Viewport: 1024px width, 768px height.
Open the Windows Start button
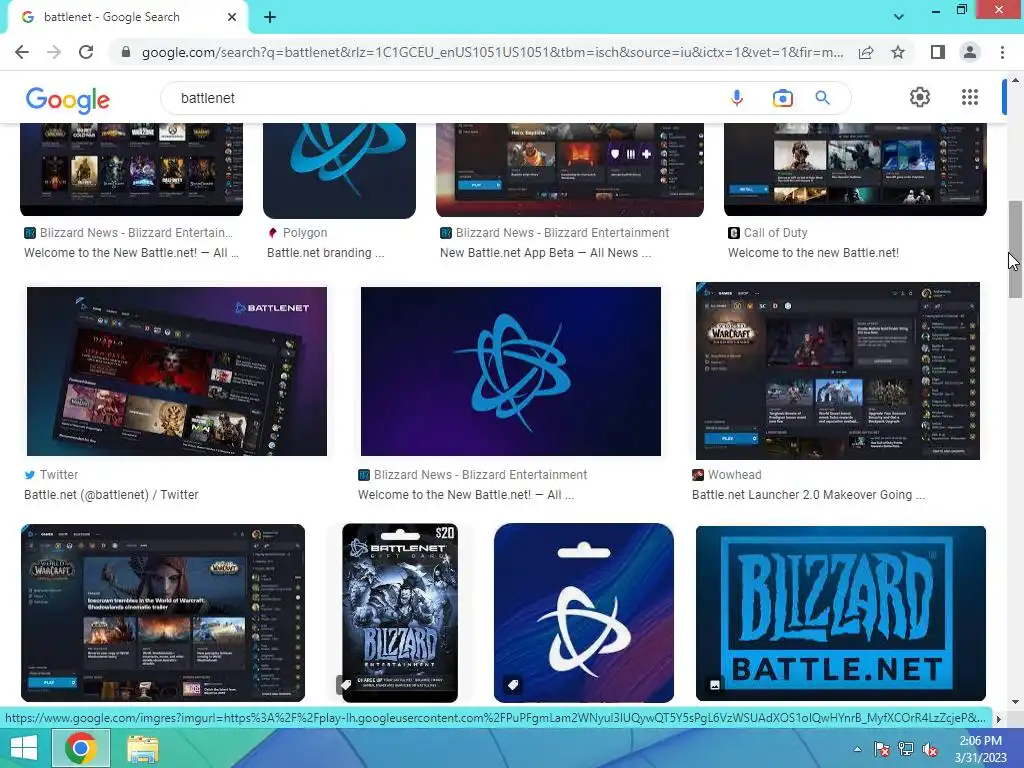(x=24, y=748)
